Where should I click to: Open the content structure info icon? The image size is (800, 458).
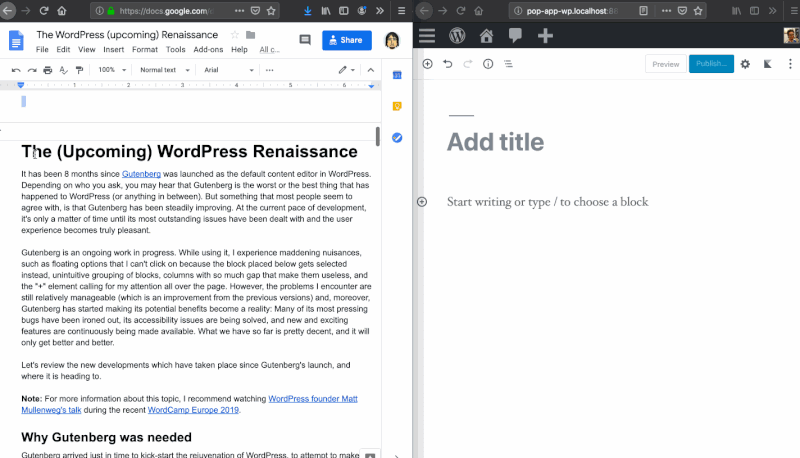click(x=488, y=64)
